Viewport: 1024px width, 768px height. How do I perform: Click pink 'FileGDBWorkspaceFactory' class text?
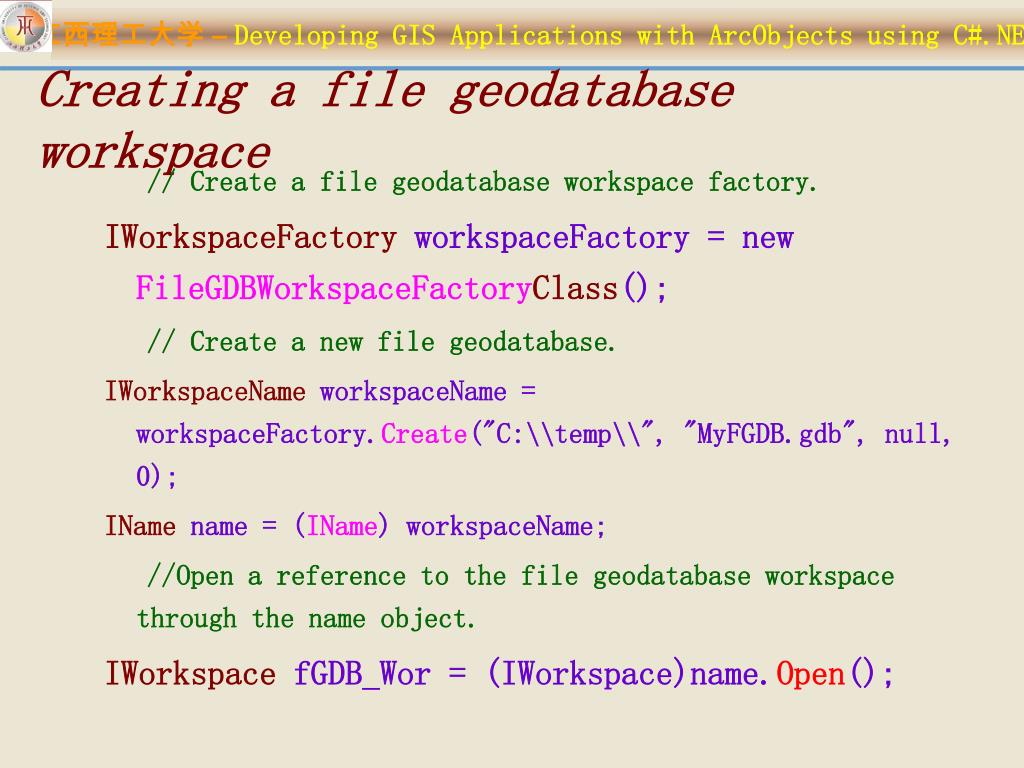[x=333, y=288]
